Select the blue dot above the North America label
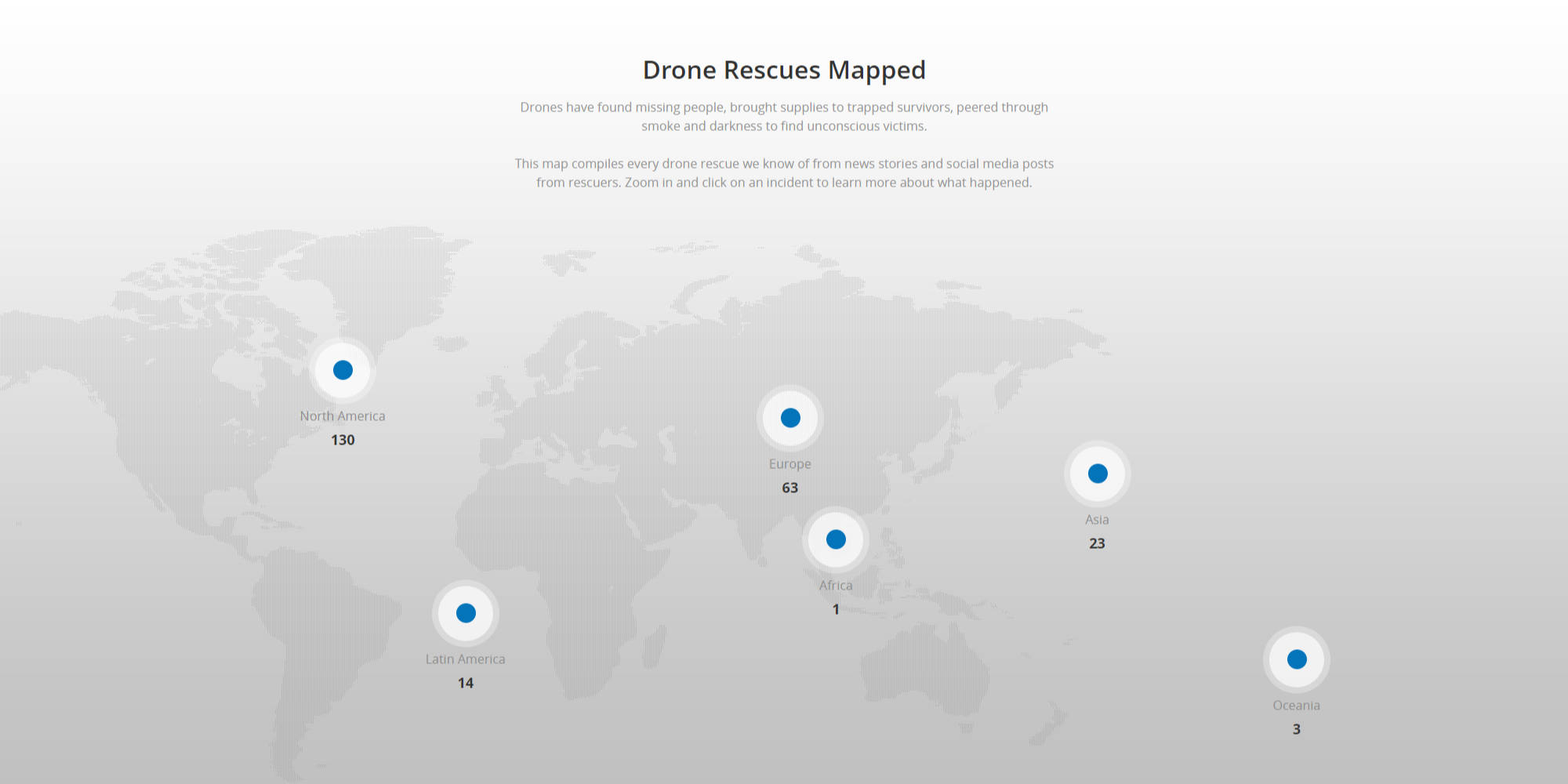The height and width of the screenshot is (784, 1568). [343, 368]
